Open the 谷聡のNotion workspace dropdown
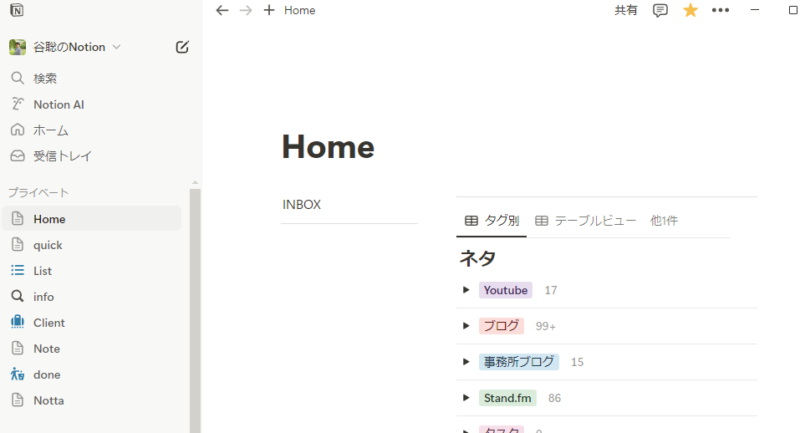This screenshot has height=433, width=800. click(66, 47)
